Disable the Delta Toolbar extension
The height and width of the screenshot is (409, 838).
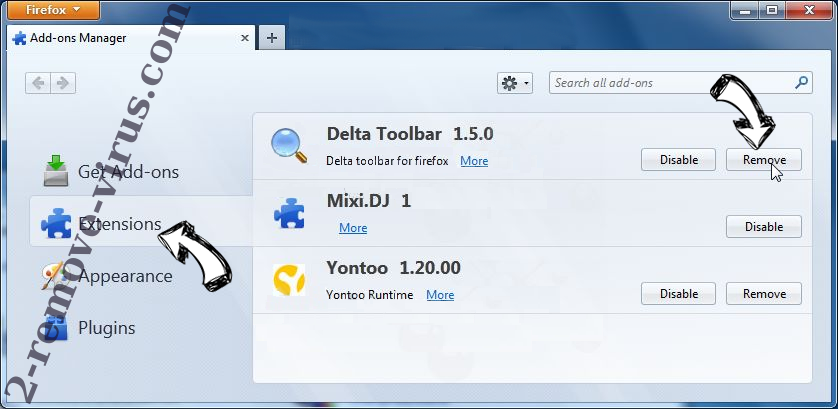tap(678, 160)
